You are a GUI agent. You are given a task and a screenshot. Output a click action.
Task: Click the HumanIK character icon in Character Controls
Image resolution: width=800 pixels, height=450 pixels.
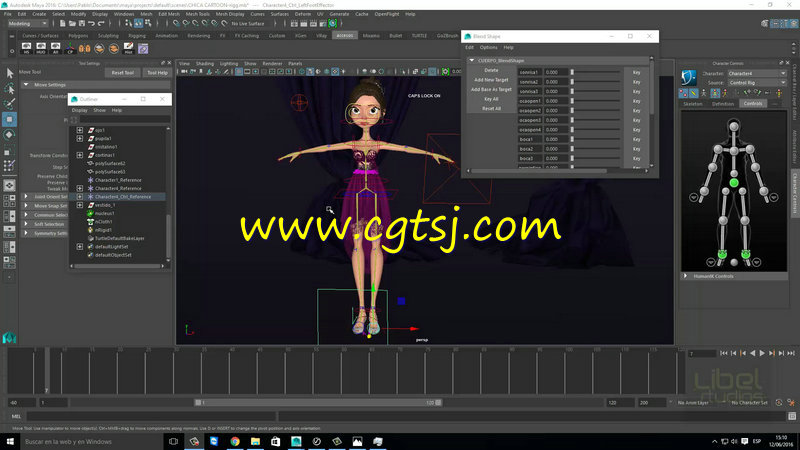pyautogui.click(x=688, y=78)
